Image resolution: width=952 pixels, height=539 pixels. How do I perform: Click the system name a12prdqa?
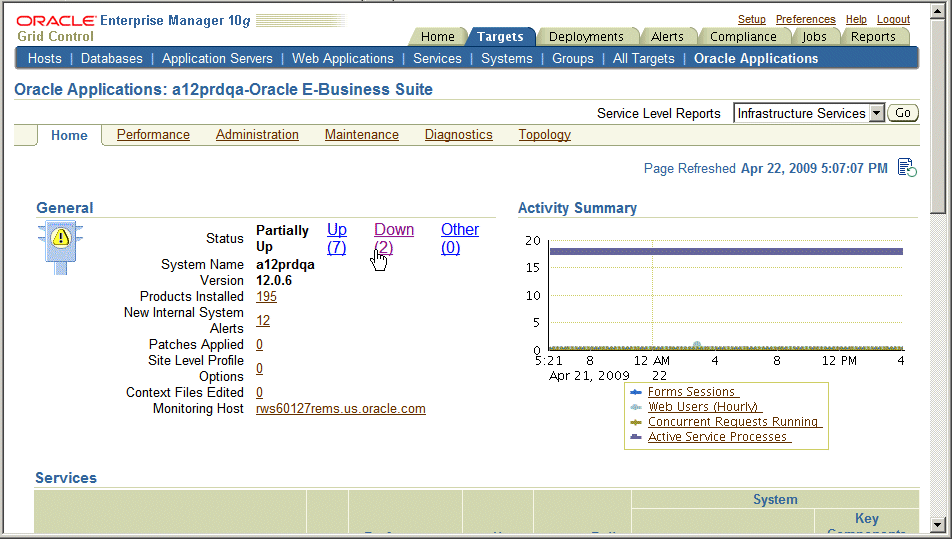click(285, 265)
